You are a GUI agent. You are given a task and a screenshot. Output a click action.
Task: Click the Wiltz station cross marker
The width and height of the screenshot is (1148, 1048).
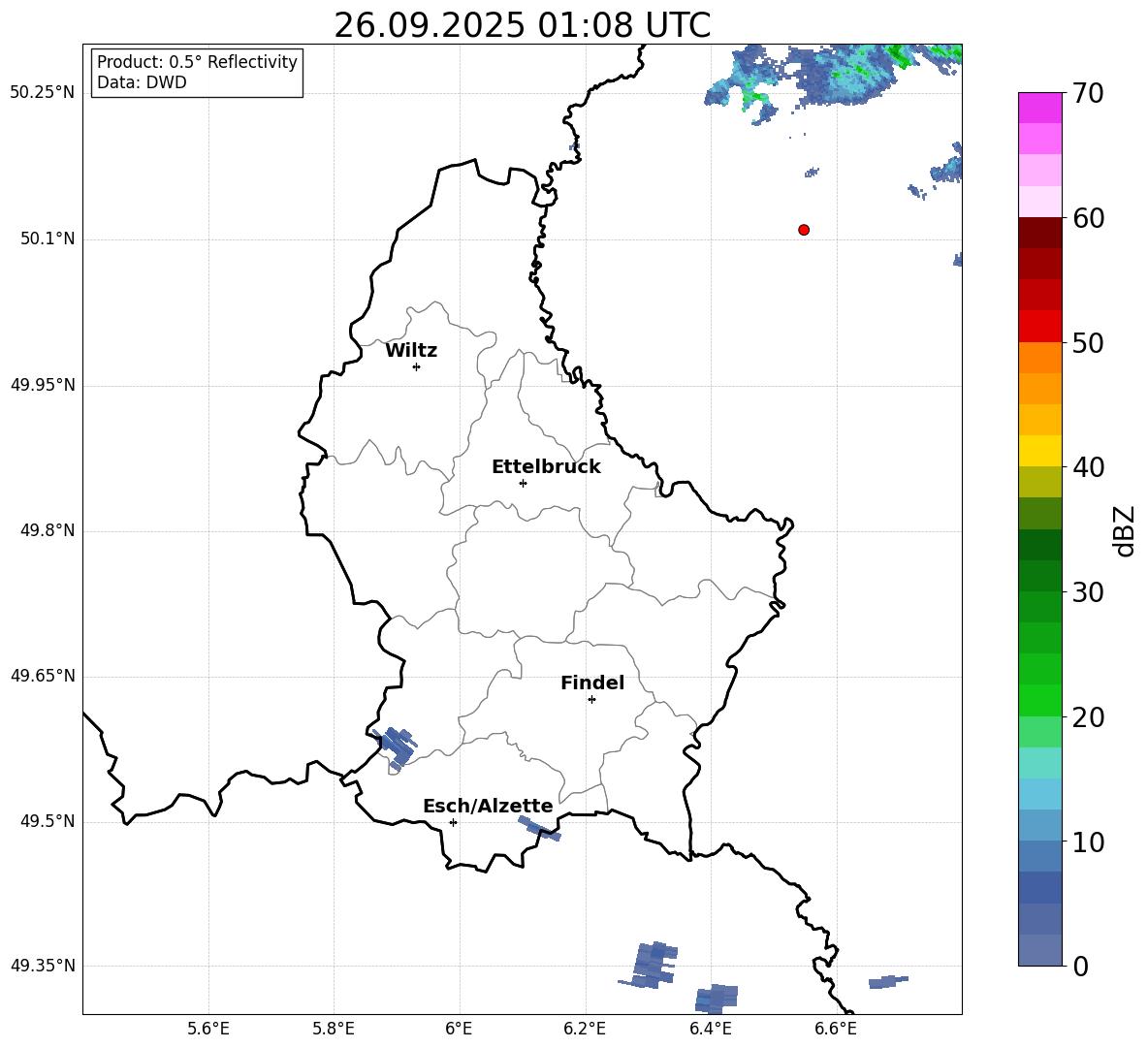click(x=417, y=366)
